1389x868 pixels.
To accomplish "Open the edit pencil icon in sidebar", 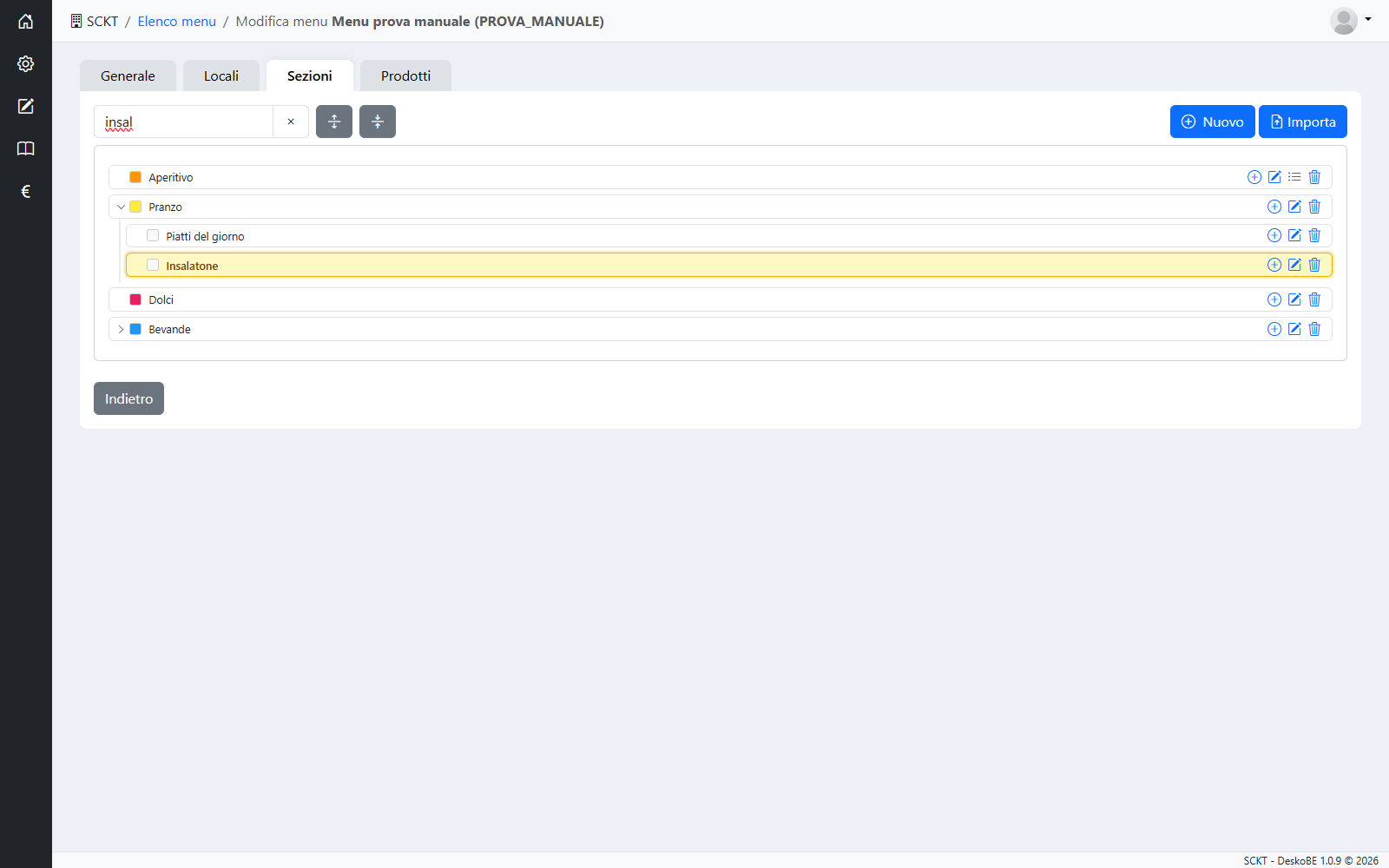I will point(26,106).
